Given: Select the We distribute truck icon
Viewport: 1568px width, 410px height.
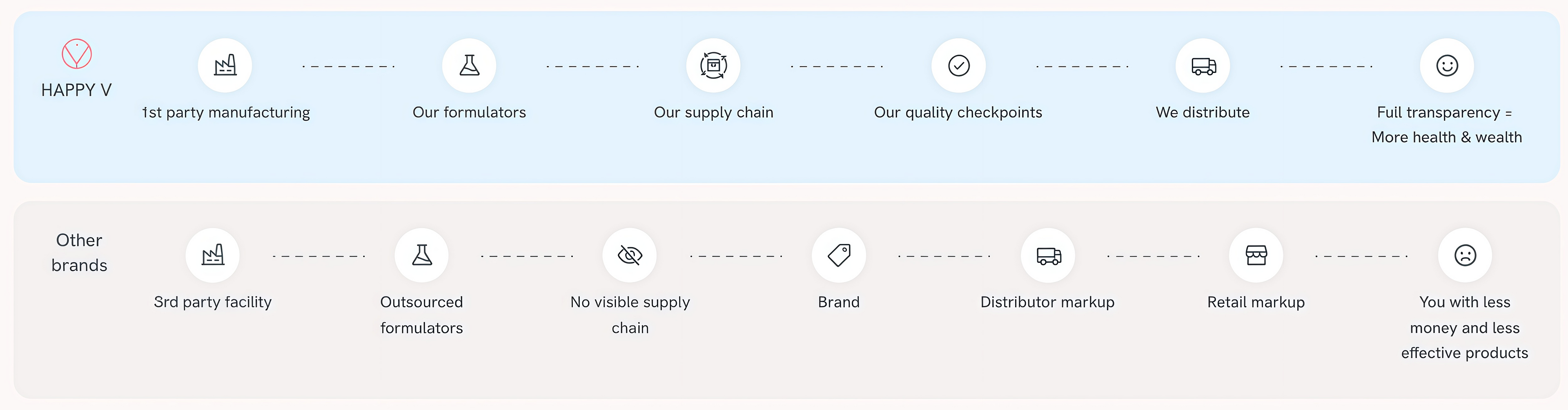Looking at the screenshot, I should tap(1203, 66).
